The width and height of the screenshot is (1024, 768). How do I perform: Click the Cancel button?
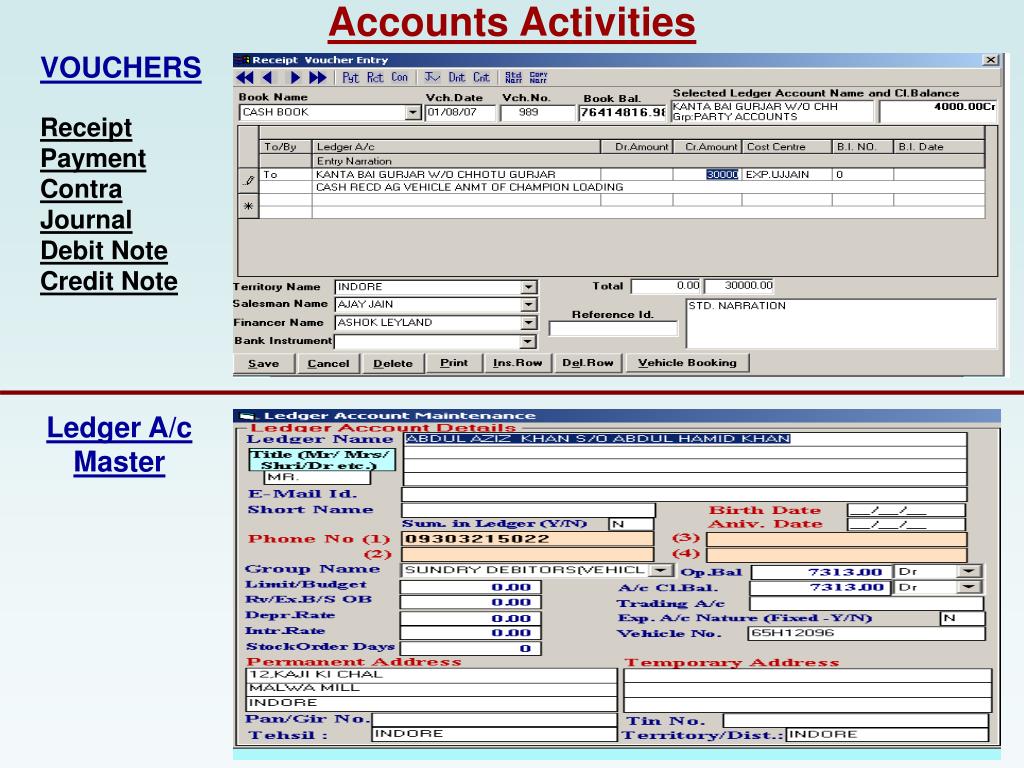[x=328, y=364]
